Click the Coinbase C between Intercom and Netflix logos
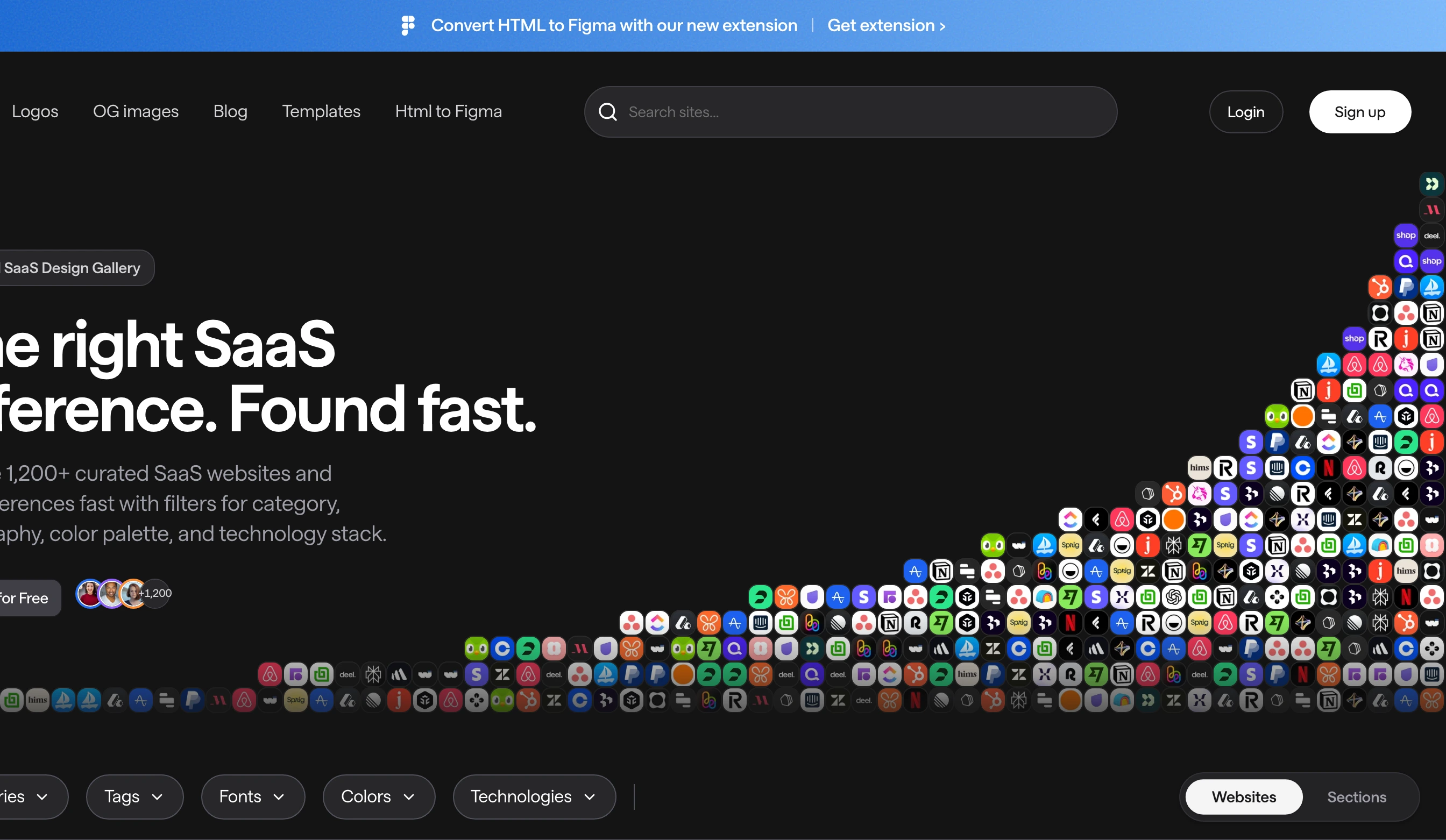Screen dimensions: 1446x840 coord(1302,468)
